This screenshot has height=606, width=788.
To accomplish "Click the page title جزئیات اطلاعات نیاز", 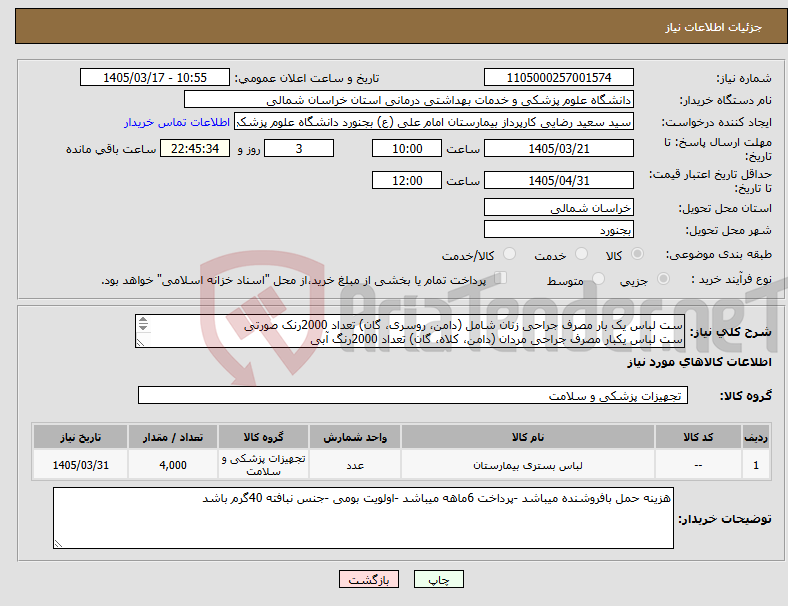I will (714, 27).
